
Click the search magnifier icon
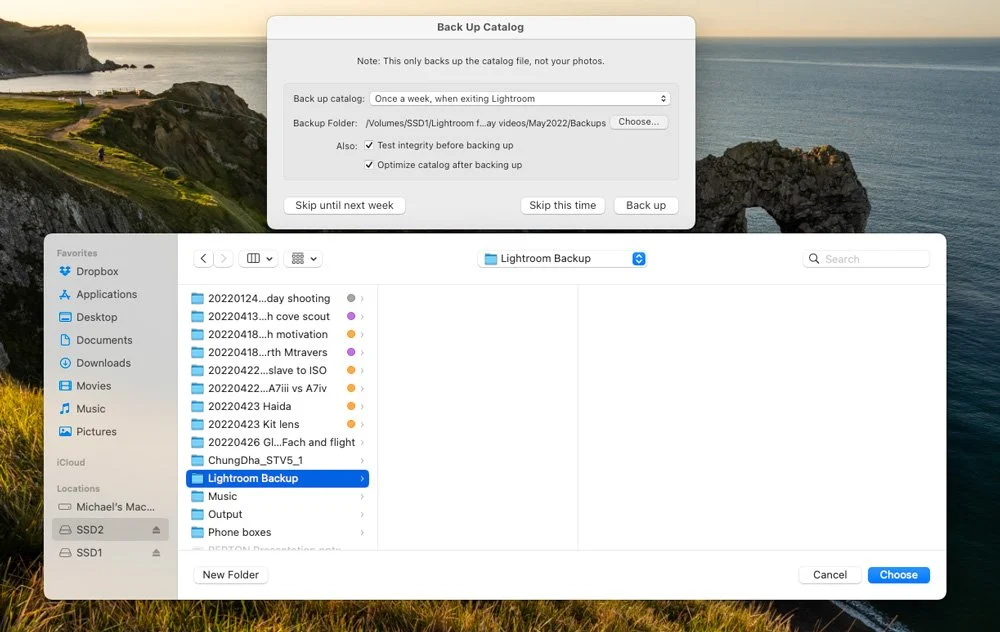point(814,259)
